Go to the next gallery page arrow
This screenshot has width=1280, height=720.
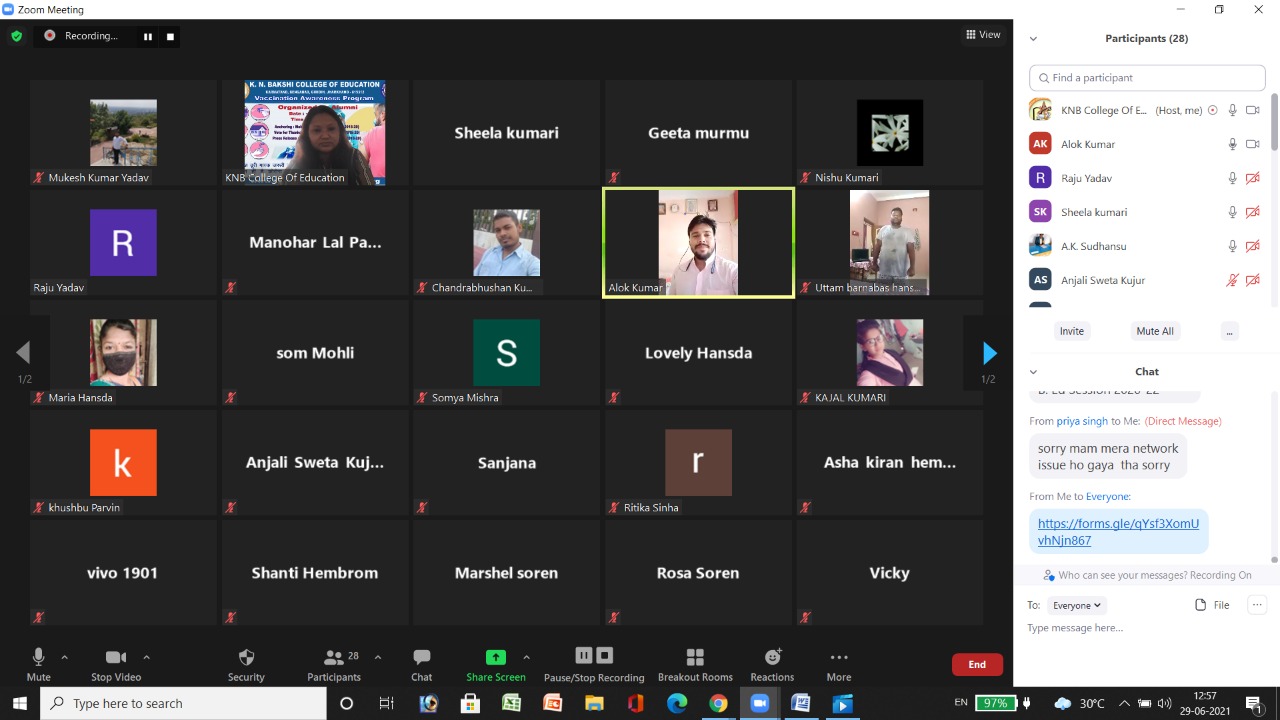(989, 352)
